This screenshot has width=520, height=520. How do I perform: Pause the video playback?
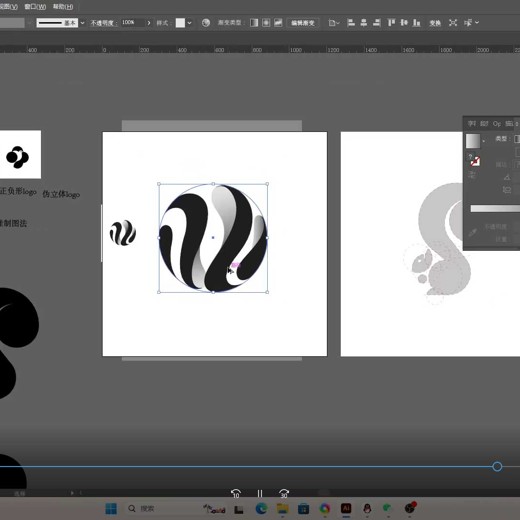pyautogui.click(x=260, y=493)
